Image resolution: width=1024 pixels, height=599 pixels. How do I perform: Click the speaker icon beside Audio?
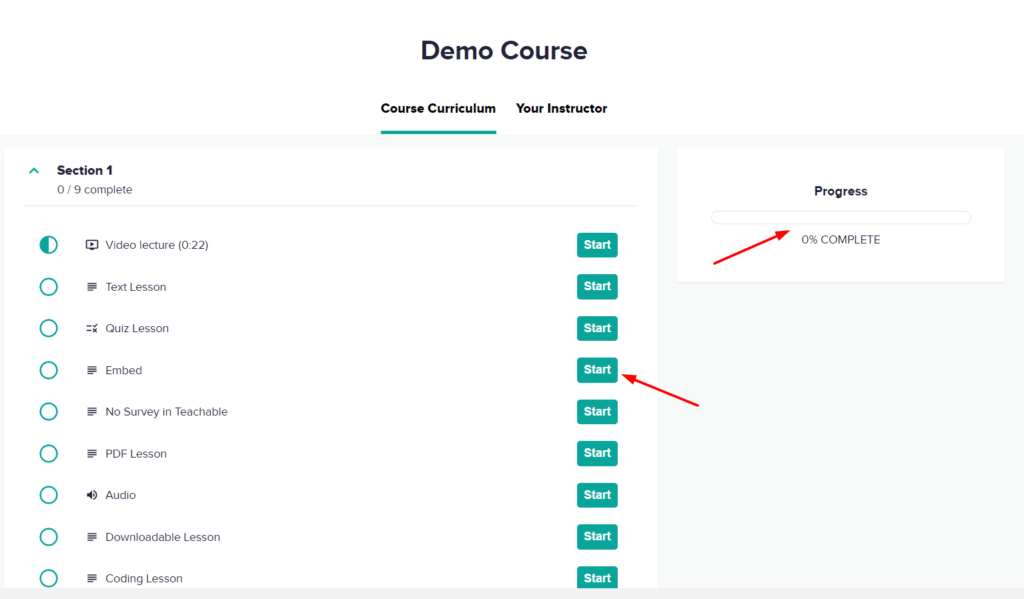[90, 494]
